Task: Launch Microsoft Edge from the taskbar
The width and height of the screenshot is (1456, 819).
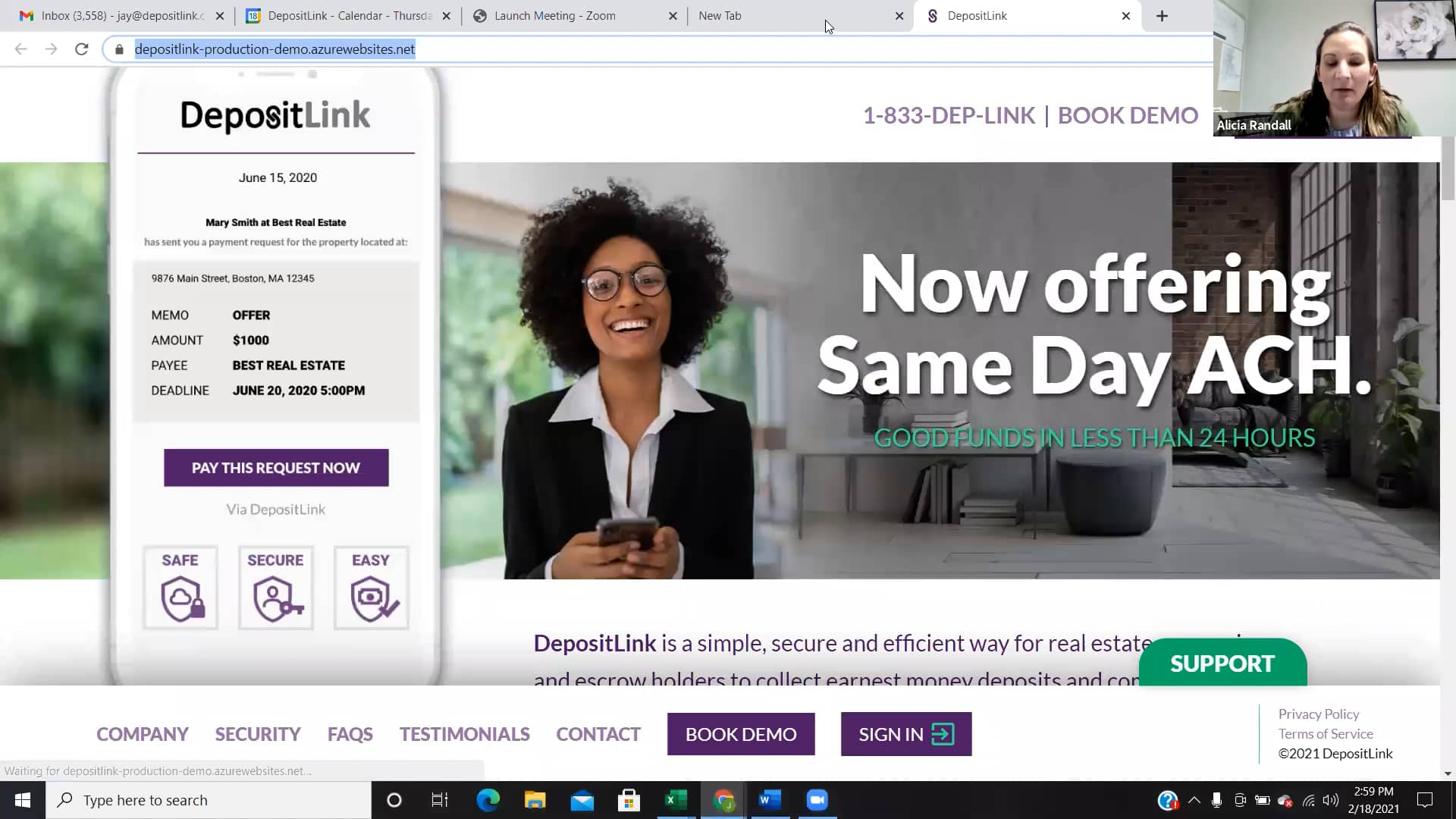Action: pyautogui.click(x=488, y=799)
